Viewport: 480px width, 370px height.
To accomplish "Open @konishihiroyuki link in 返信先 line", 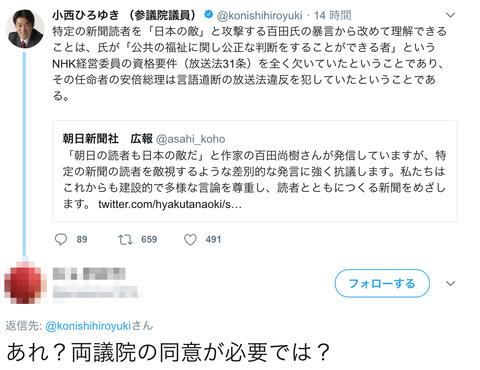I will [88, 326].
